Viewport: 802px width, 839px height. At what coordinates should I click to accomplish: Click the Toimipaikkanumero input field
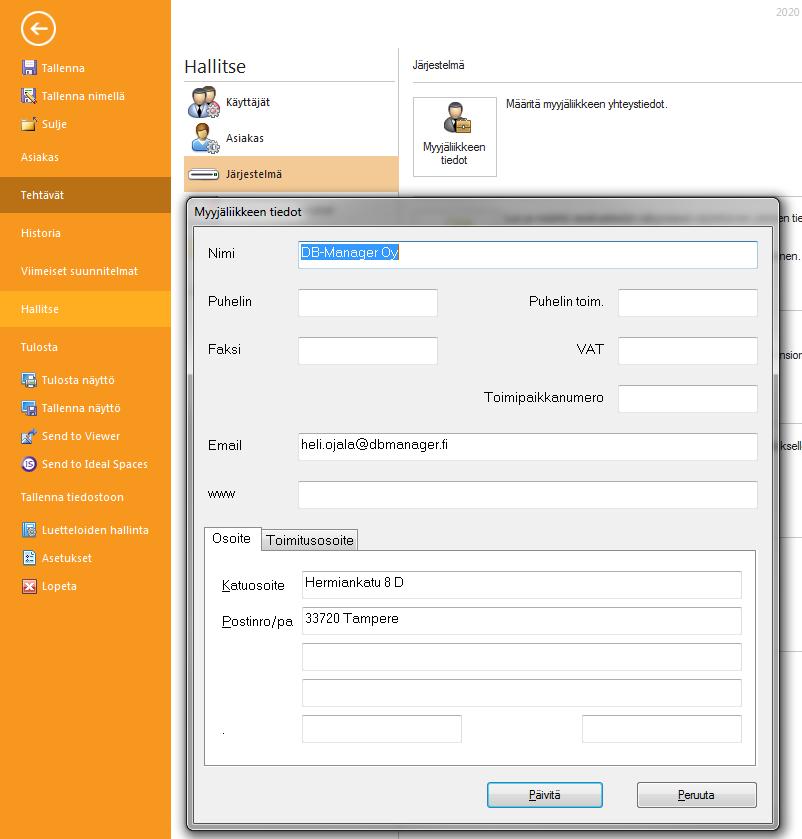(x=688, y=399)
